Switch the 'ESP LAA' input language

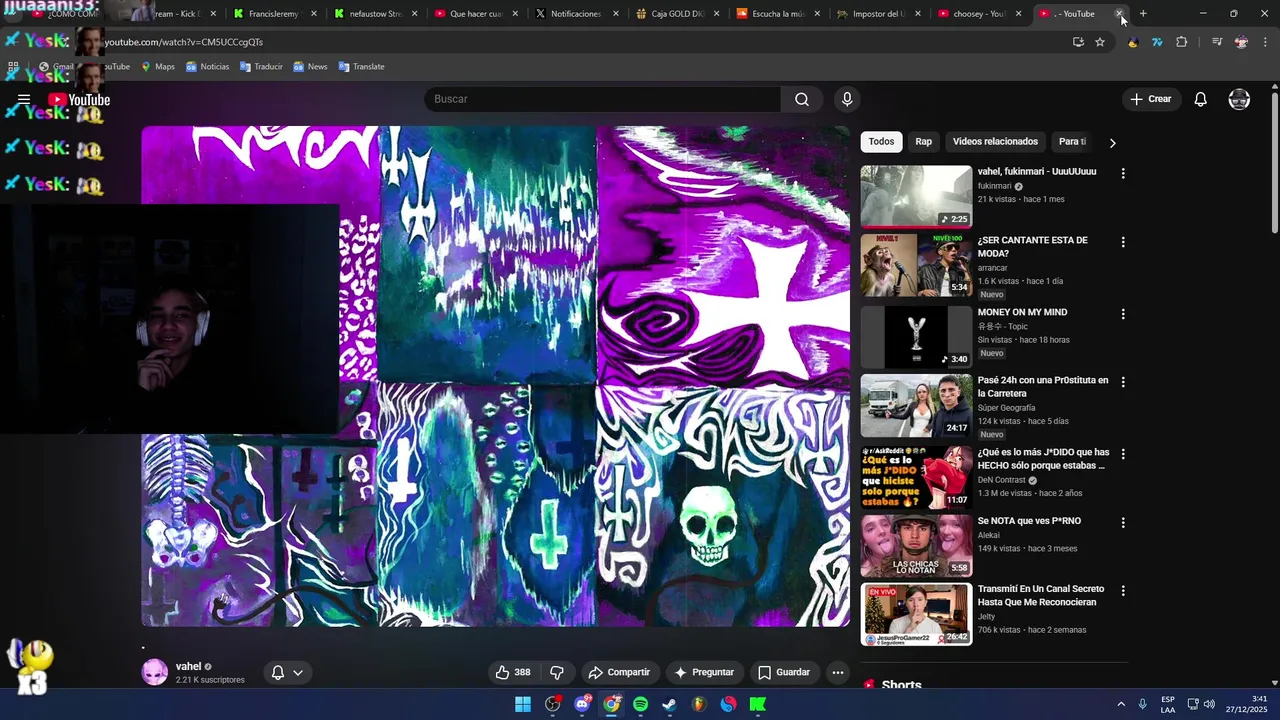tap(1168, 704)
